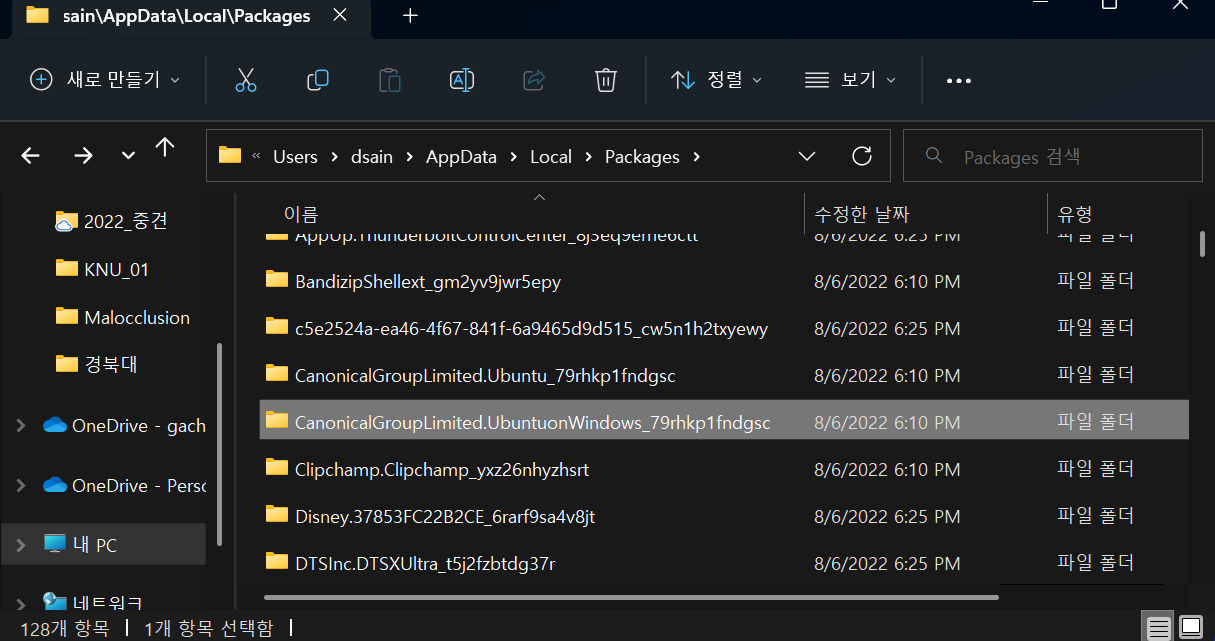Select Disney.37853FC22B2CE_6rarf9sa4v8jt folder name
1215x641 pixels.
[x=445, y=516]
